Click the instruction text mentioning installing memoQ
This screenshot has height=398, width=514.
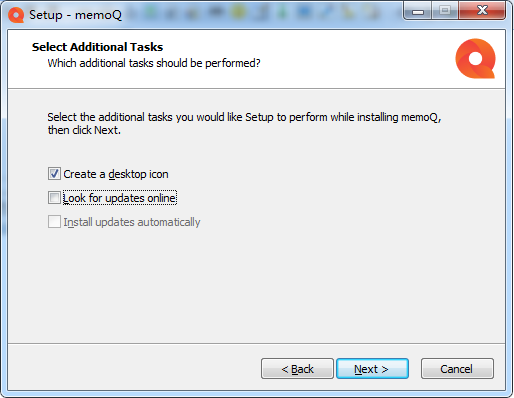pyautogui.click(x=244, y=123)
